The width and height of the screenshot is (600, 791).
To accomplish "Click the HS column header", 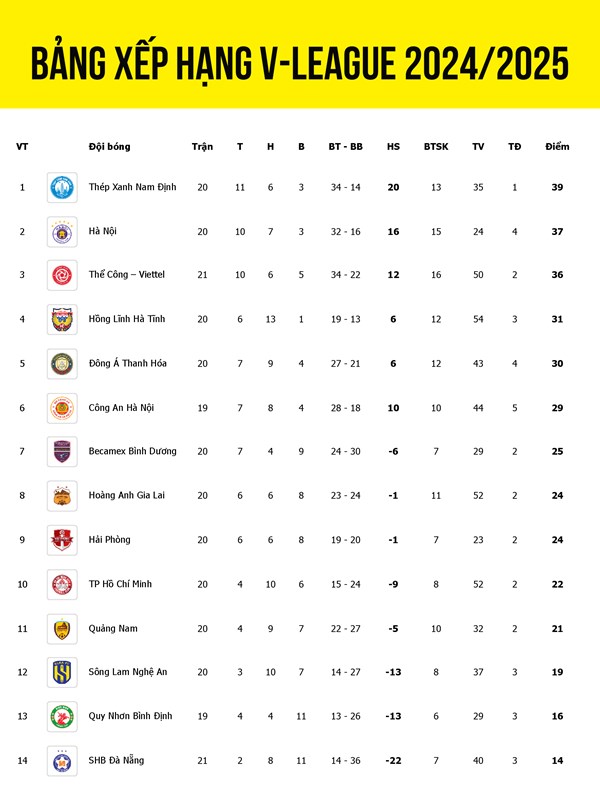I will pyautogui.click(x=393, y=147).
